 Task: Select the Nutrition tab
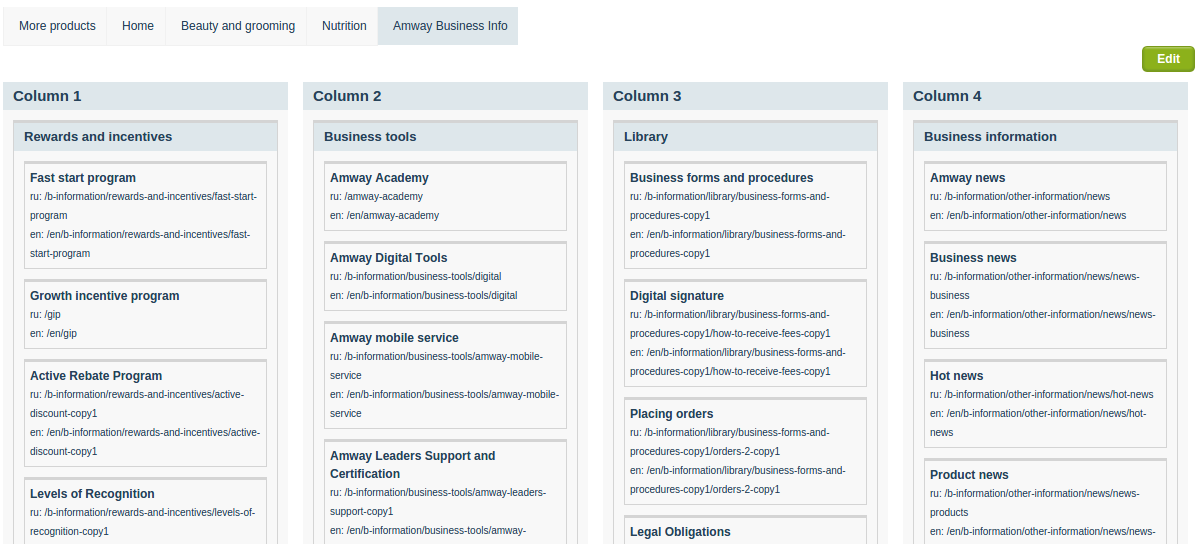(x=343, y=26)
